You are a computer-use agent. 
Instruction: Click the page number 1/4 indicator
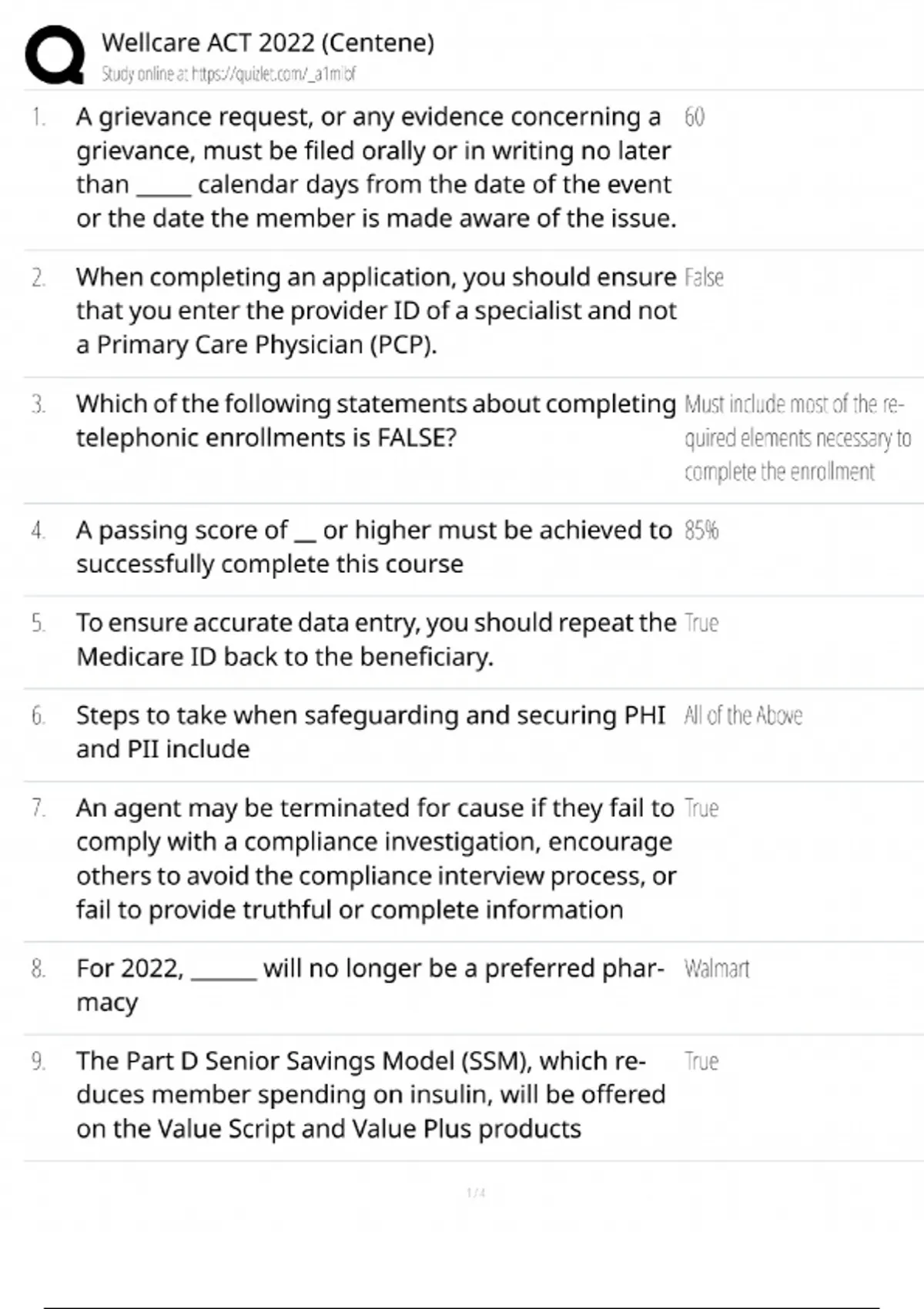click(x=476, y=1193)
